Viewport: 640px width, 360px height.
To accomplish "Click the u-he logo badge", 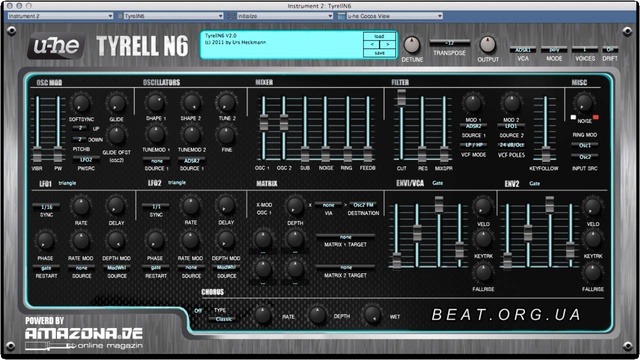I will [56, 46].
